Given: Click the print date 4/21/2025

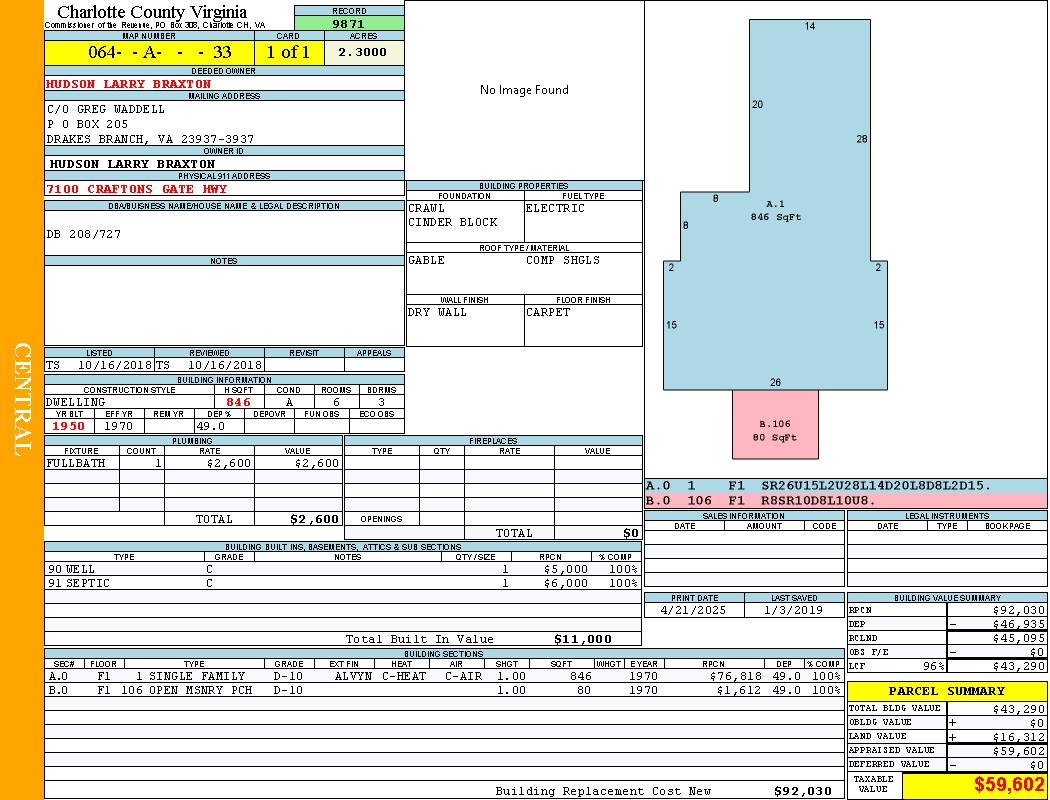Looking at the screenshot, I should point(694,610).
